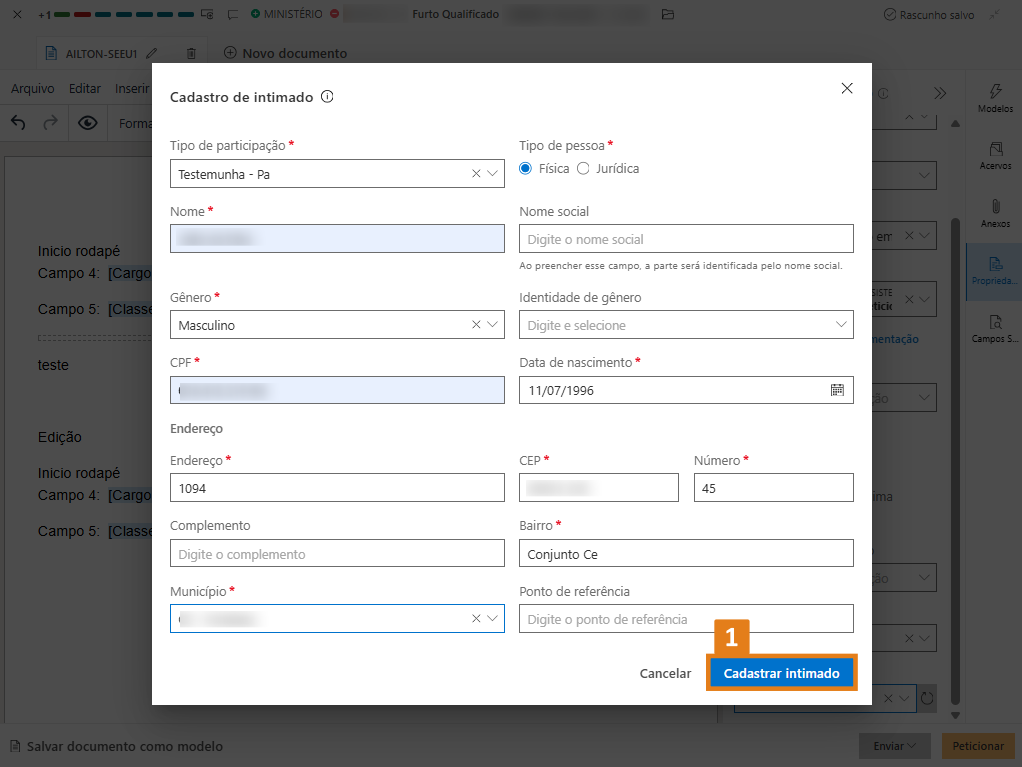Open the calendar picker for Data de nascimento
The image size is (1022, 767).
(x=837, y=390)
